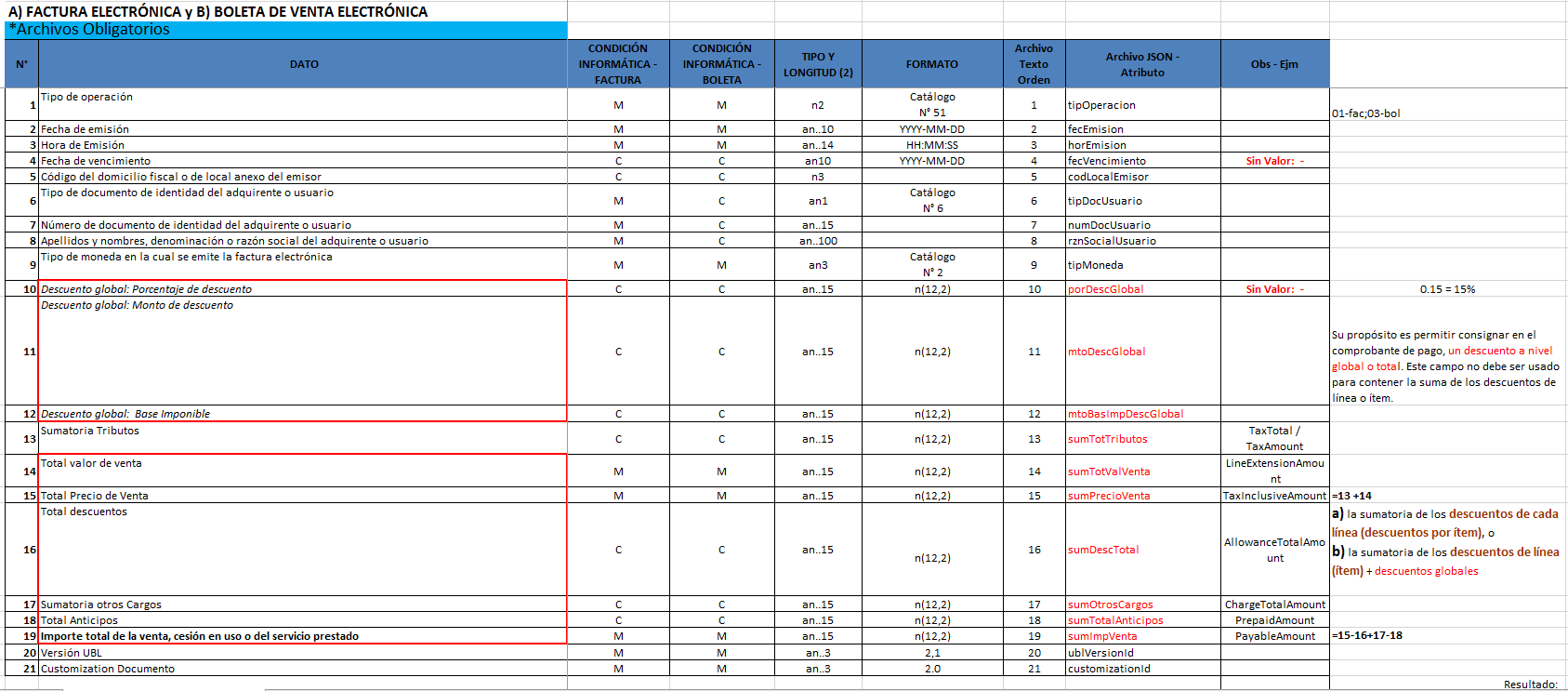Image resolution: width=1568 pixels, height=691 pixels.
Task: Click the 'Archivo Texto Orden' header
Action: (1034, 64)
